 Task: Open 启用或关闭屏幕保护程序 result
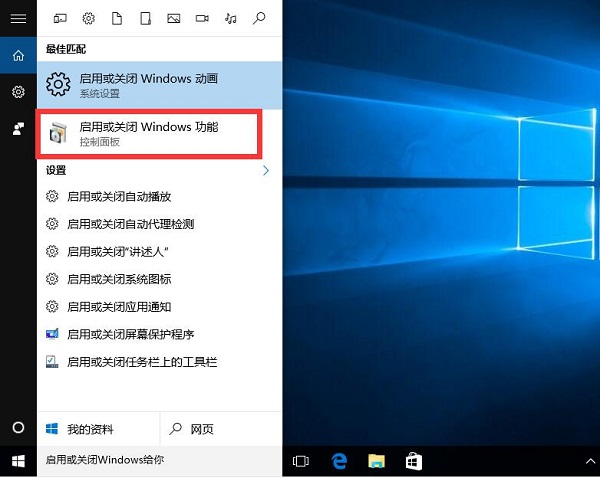click(160, 334)
